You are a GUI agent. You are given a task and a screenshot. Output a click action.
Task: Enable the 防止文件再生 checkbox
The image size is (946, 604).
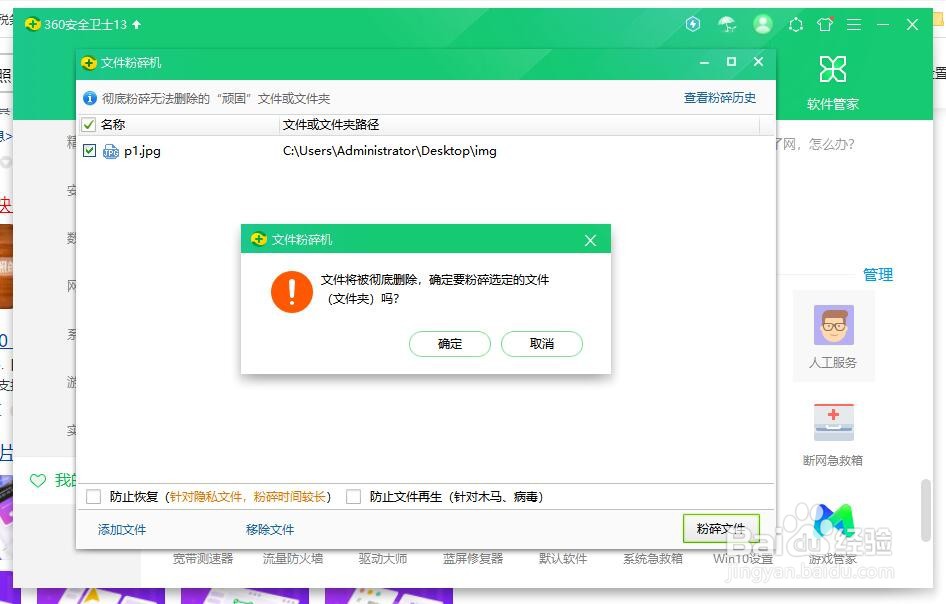354,497
